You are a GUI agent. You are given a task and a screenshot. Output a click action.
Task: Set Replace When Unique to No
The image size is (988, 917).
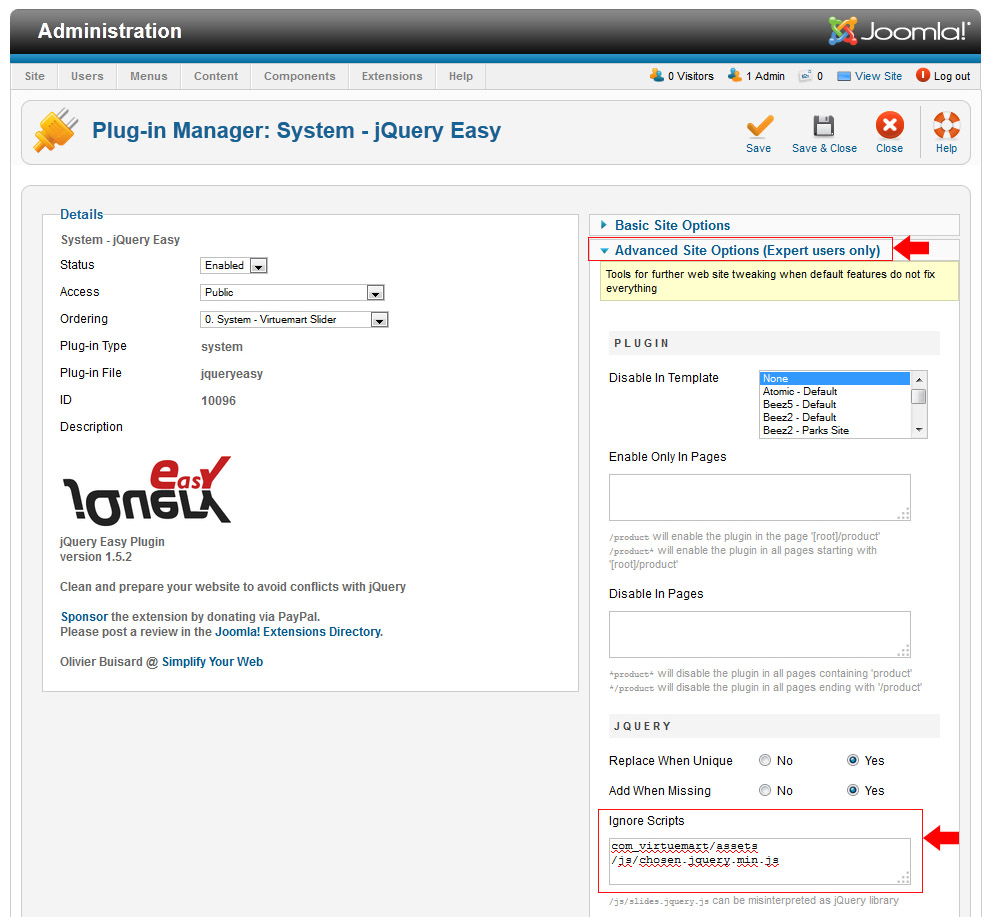(x=765, y=760)
